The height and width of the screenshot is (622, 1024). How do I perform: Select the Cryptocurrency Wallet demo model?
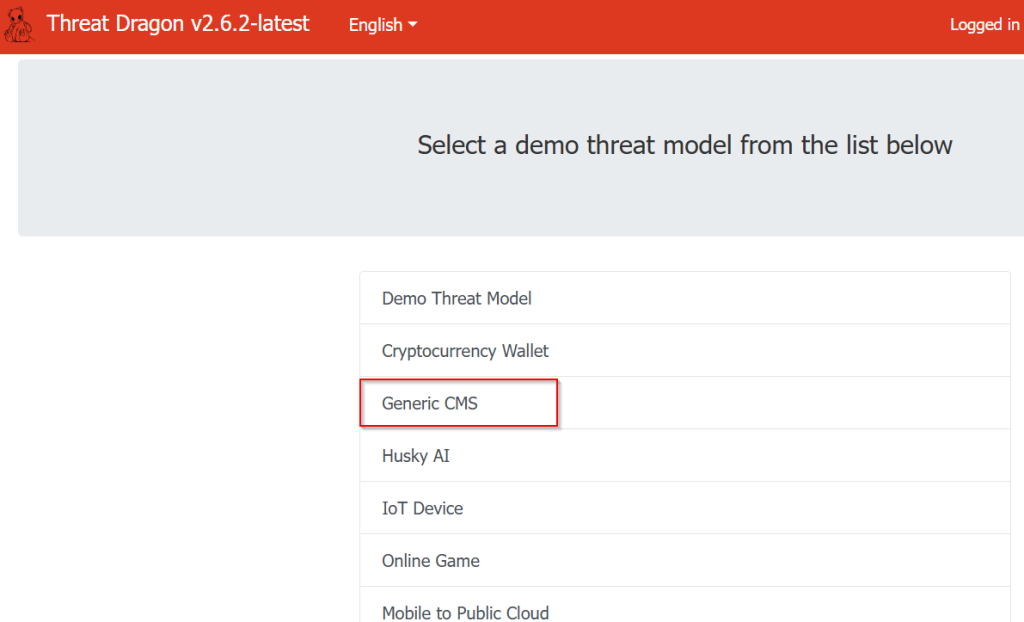(684, 351)
